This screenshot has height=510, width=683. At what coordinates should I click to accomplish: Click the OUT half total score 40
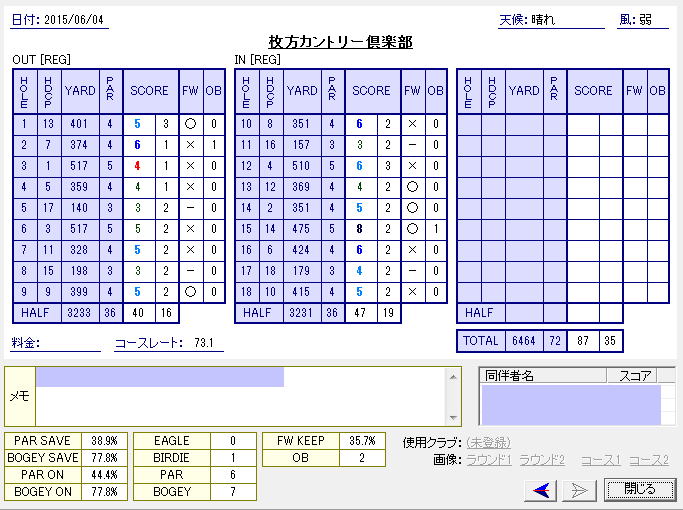pos(139,313)
